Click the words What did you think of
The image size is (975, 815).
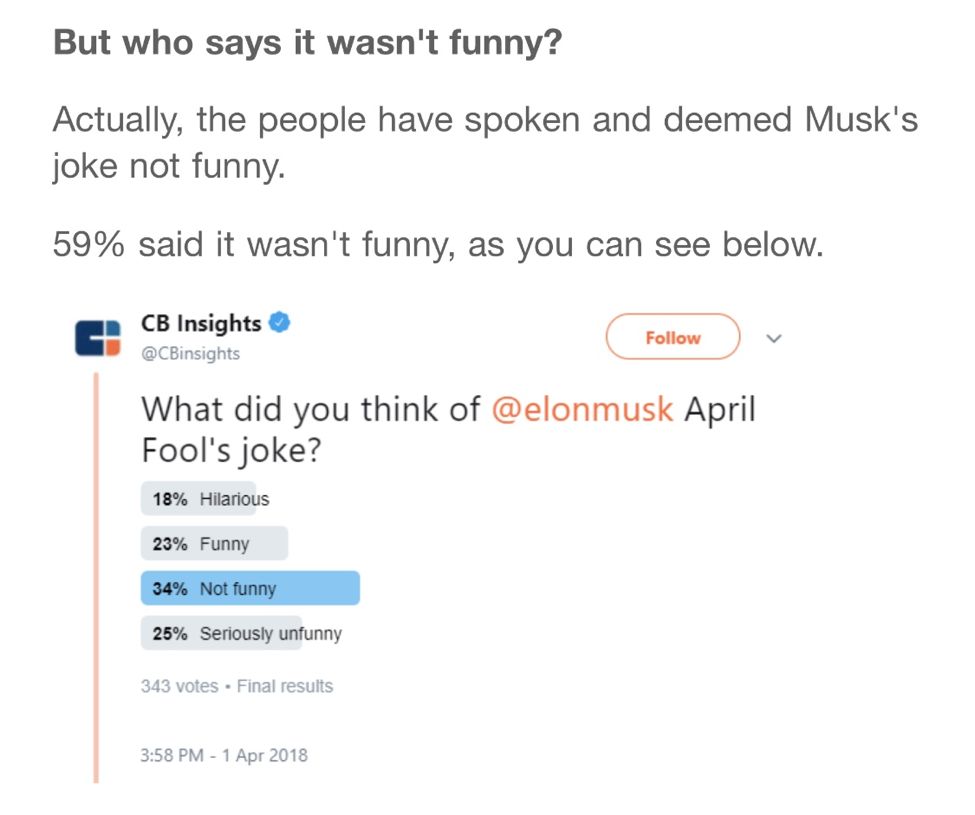[311, 410]
